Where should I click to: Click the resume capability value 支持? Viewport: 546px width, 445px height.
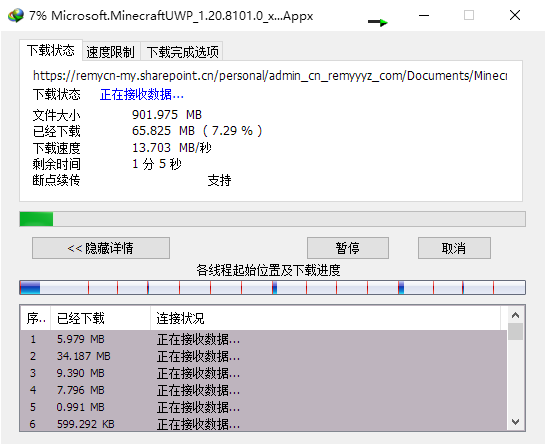(219, 180)
